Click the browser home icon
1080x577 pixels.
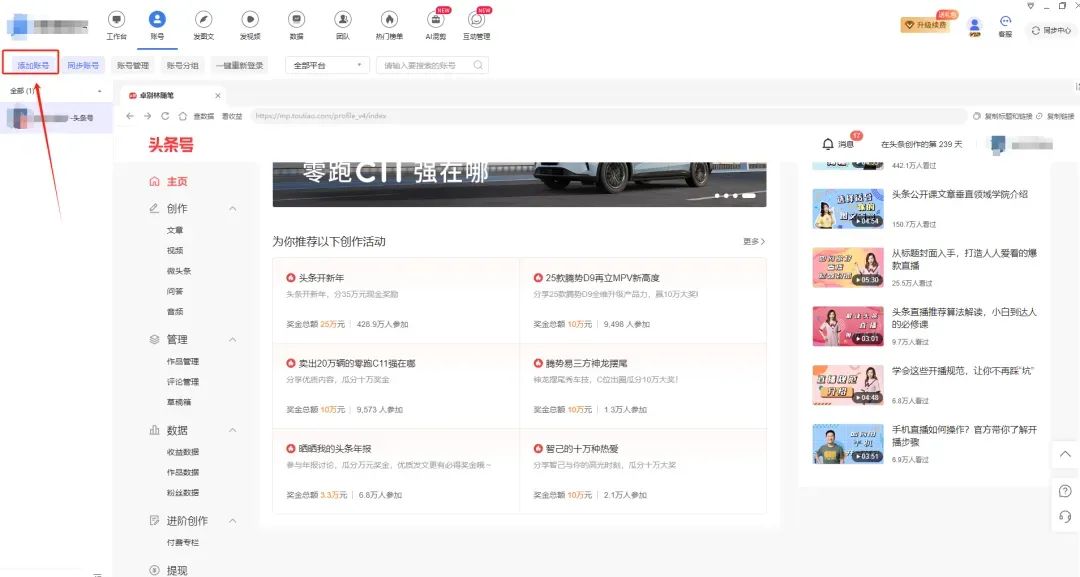click(x=183, y=116)
